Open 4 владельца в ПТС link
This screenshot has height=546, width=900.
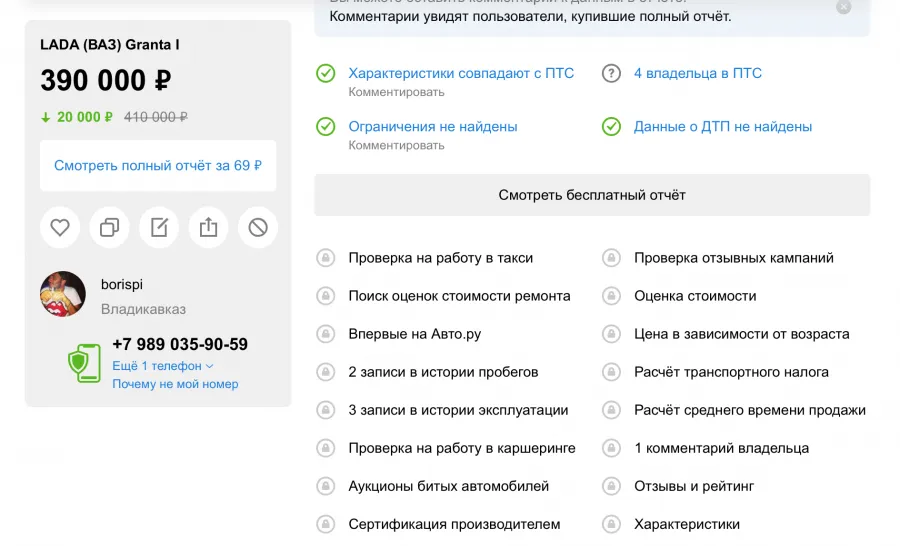[698, 73]
